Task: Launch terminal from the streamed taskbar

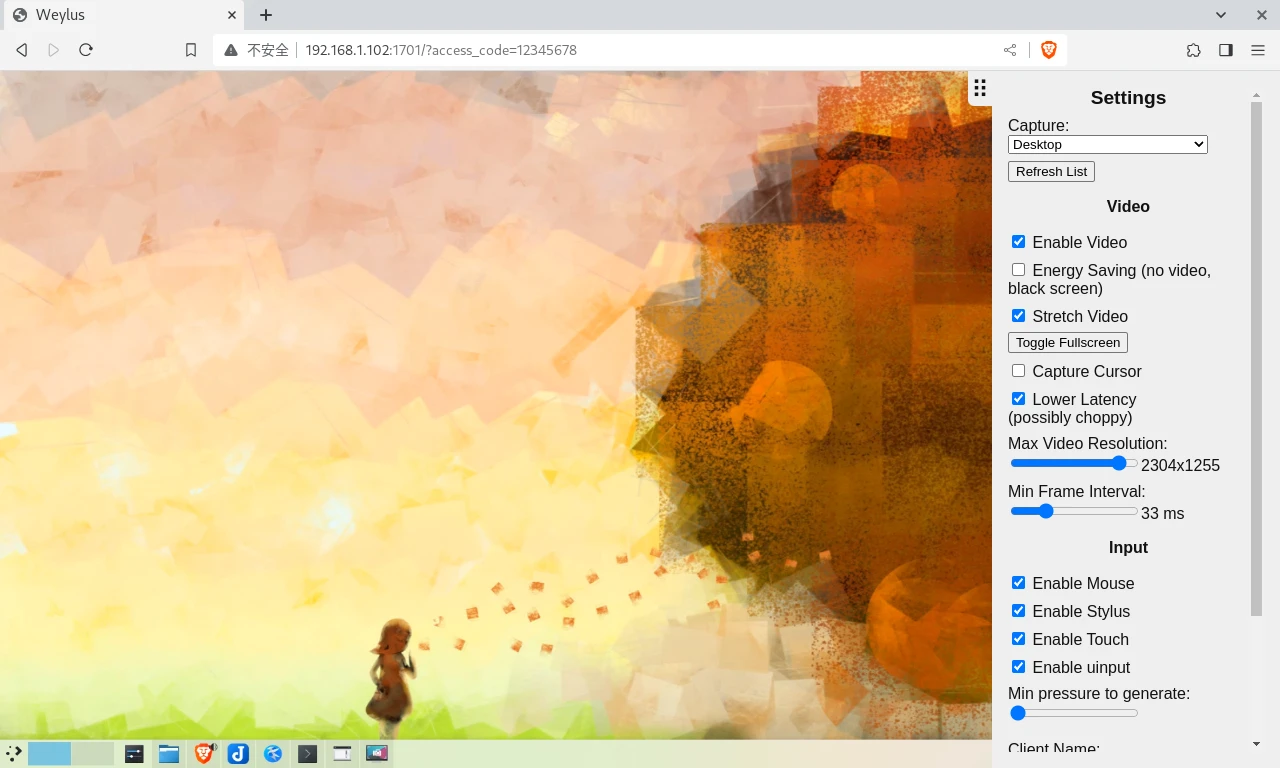Action: [308, 754]
